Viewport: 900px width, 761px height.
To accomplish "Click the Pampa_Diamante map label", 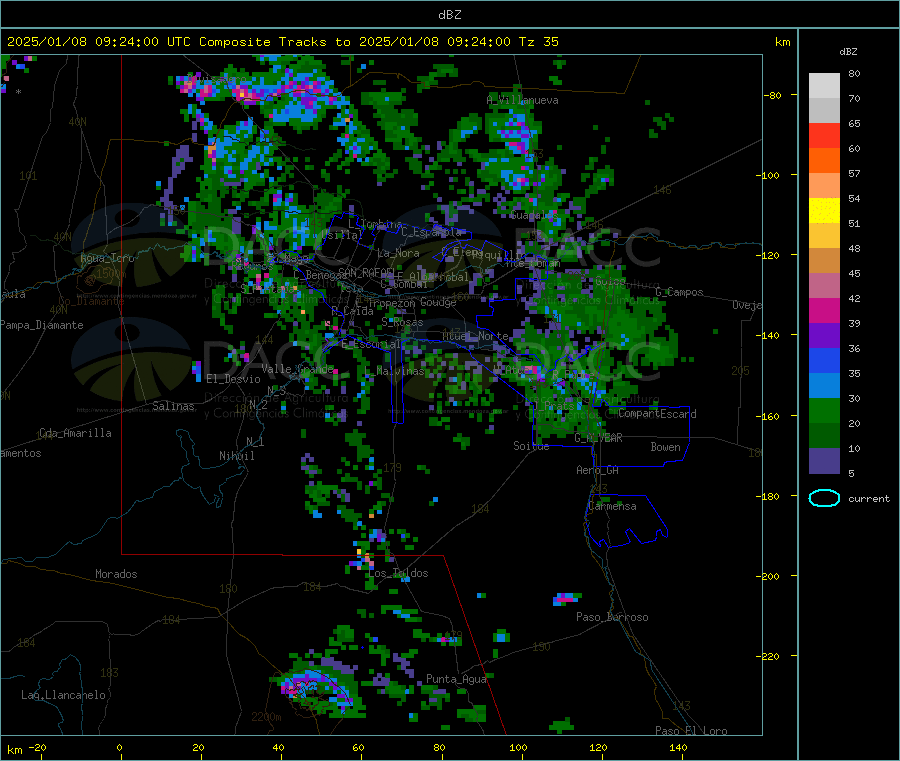I will click(41, 325).
